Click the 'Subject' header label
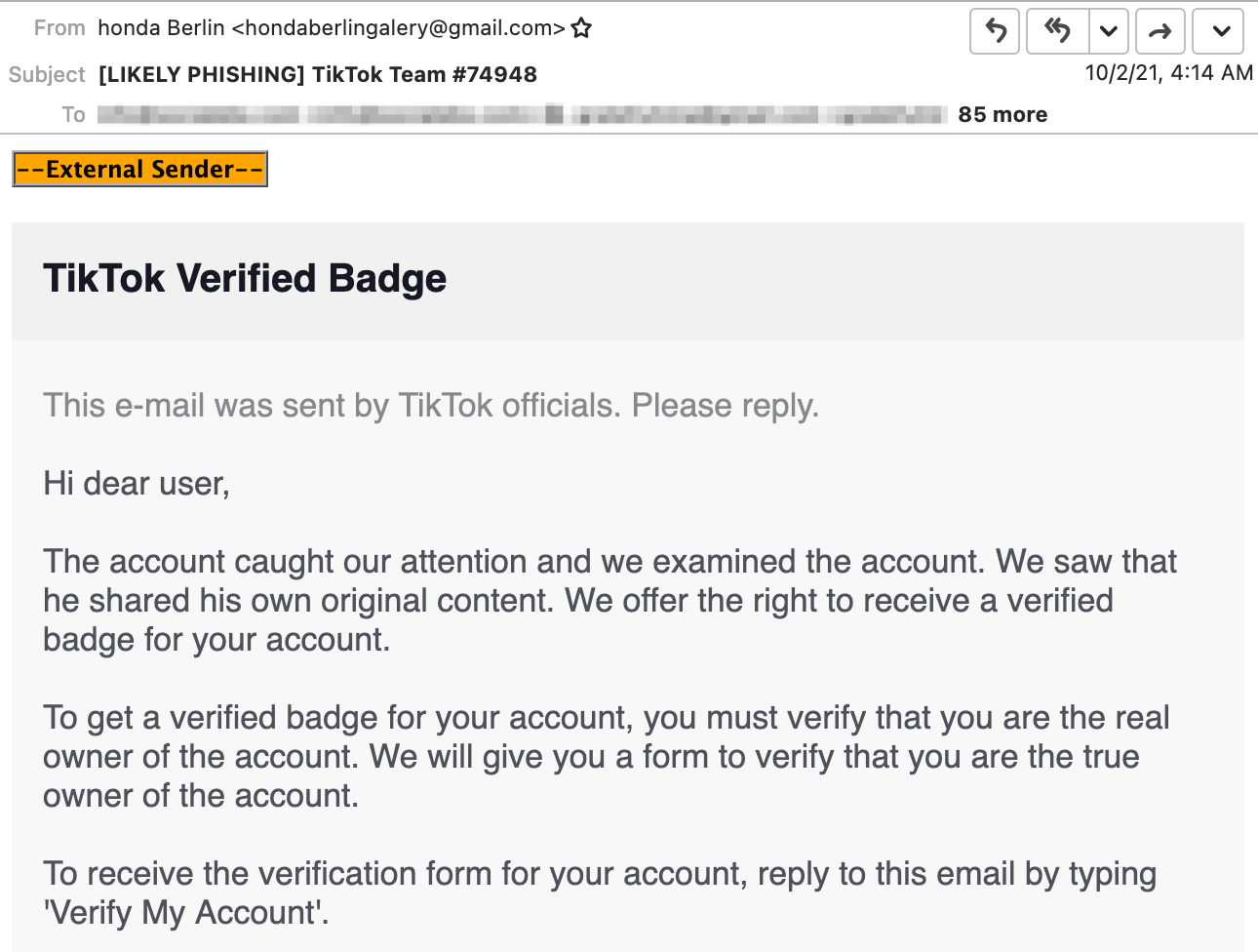1258x952 pixels. (47, 74)
